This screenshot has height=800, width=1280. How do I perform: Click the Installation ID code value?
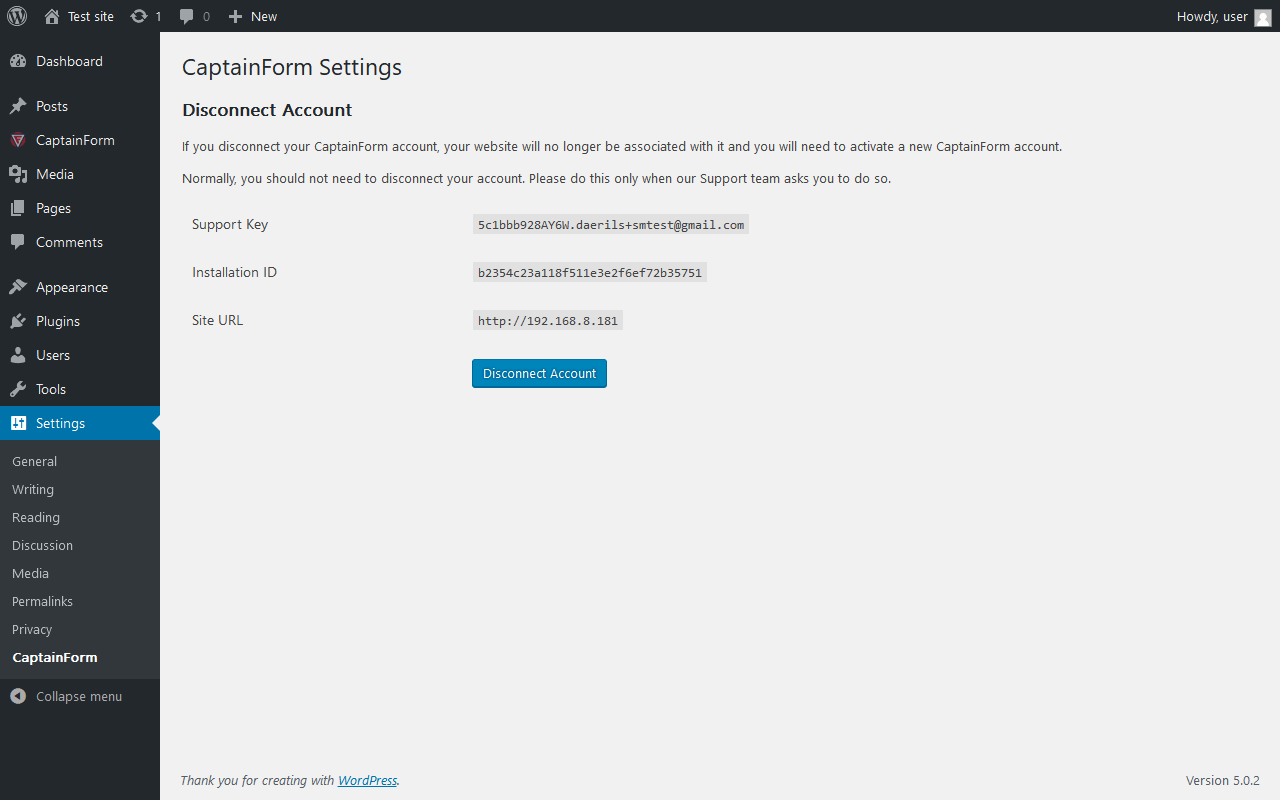(590, 272)
